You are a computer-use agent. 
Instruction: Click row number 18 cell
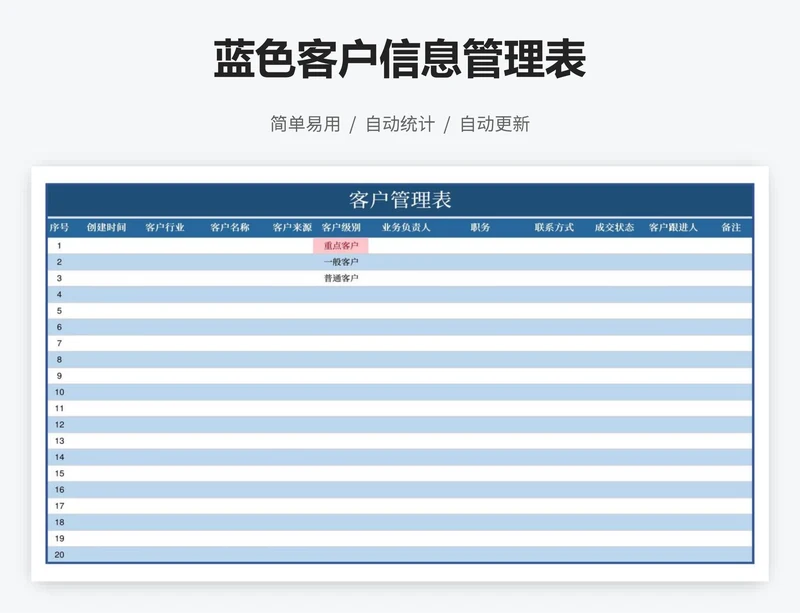[59, 522]
